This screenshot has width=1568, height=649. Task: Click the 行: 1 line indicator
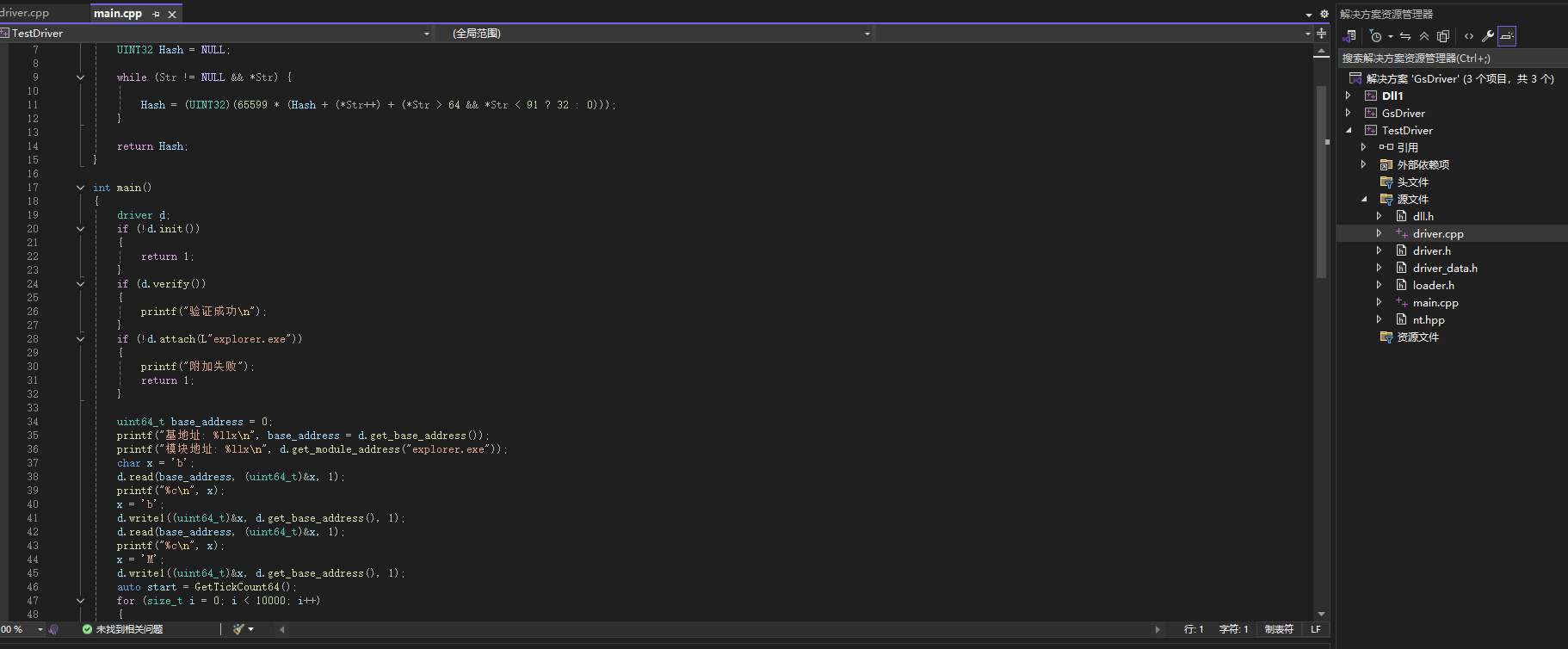(x=1194, y=629)
